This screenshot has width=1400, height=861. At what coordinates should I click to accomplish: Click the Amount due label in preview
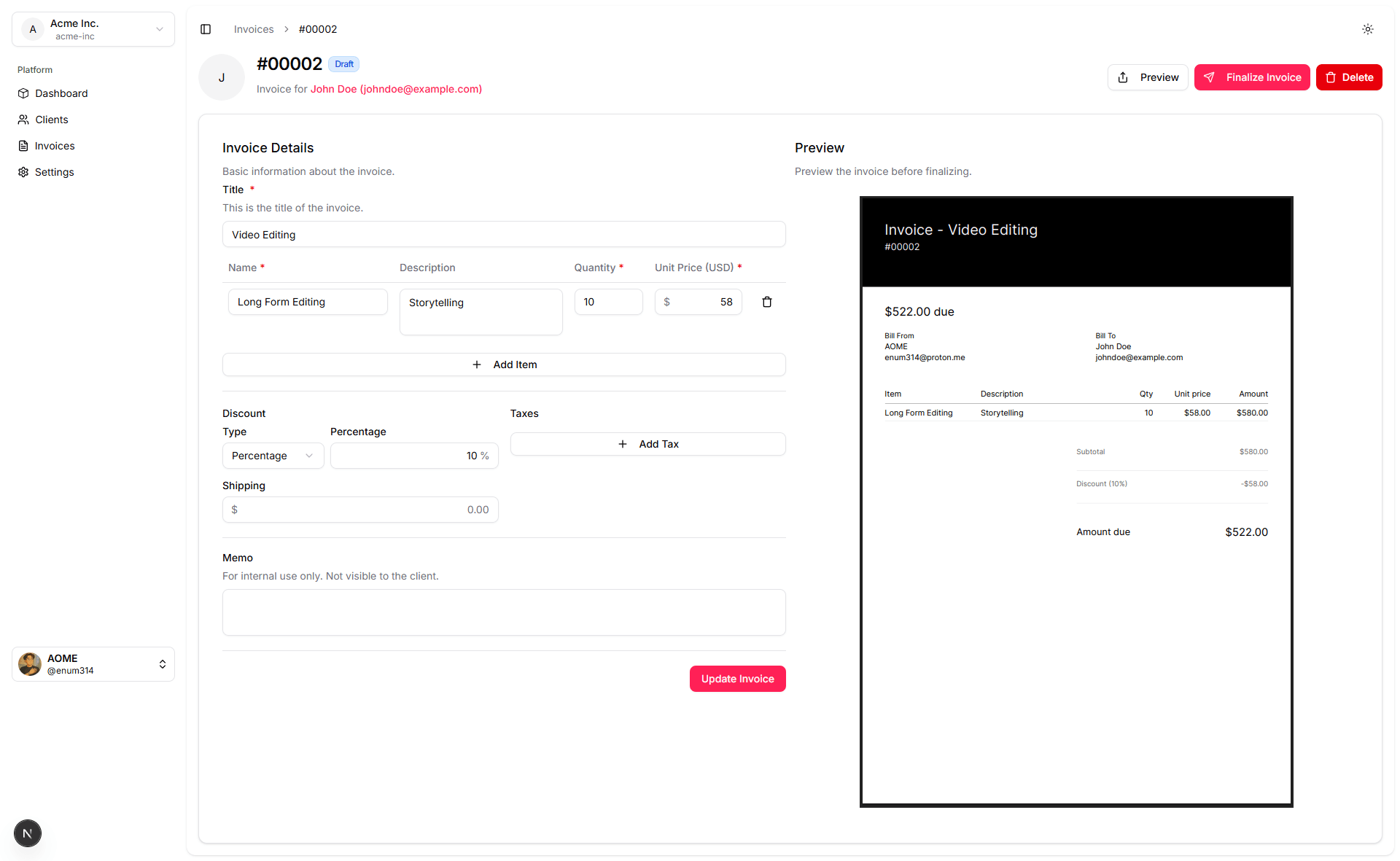[1103, 531]
